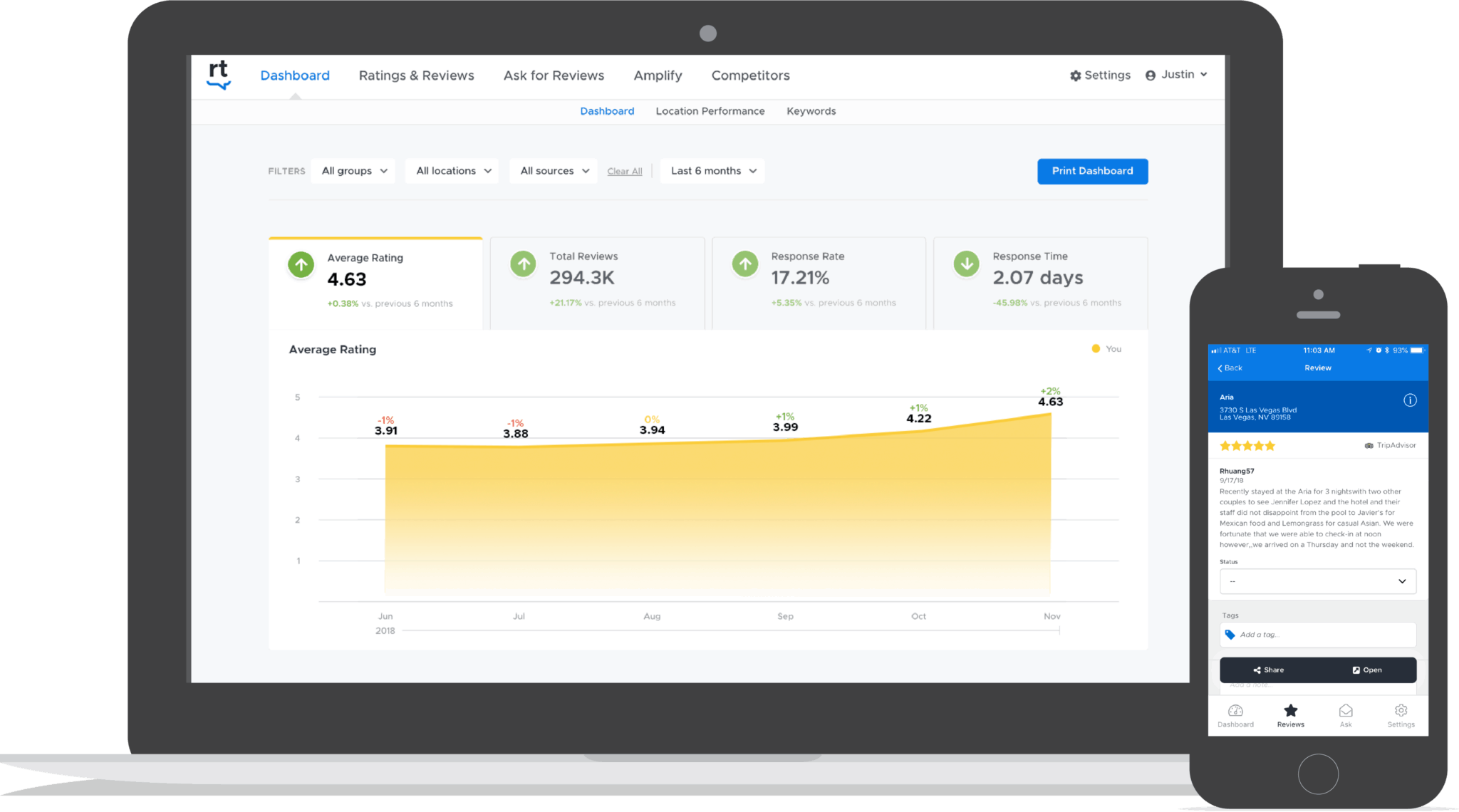Open the Last 6 months date range
This screenshot has height=812, width=1459.
pos(712,171)
